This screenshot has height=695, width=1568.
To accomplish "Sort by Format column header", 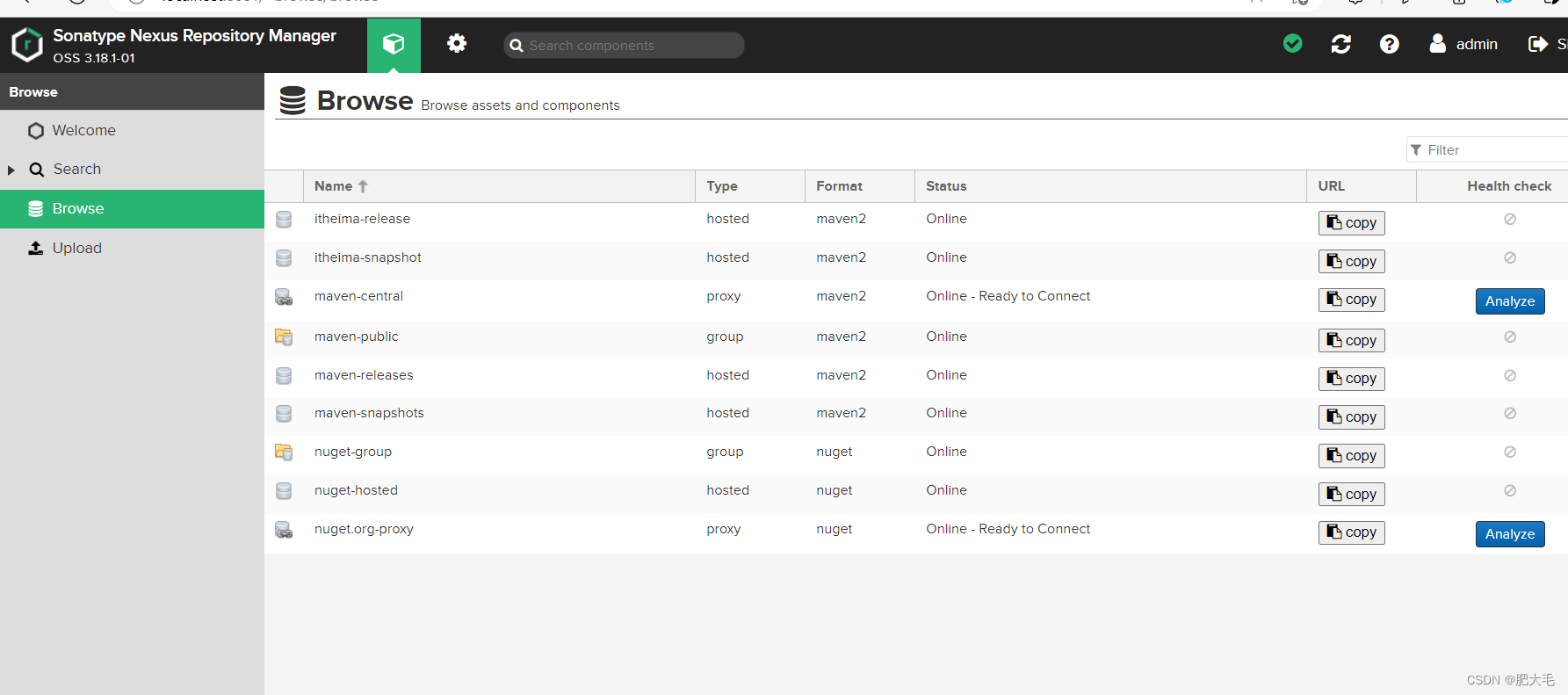I will [x=859, y=186].
